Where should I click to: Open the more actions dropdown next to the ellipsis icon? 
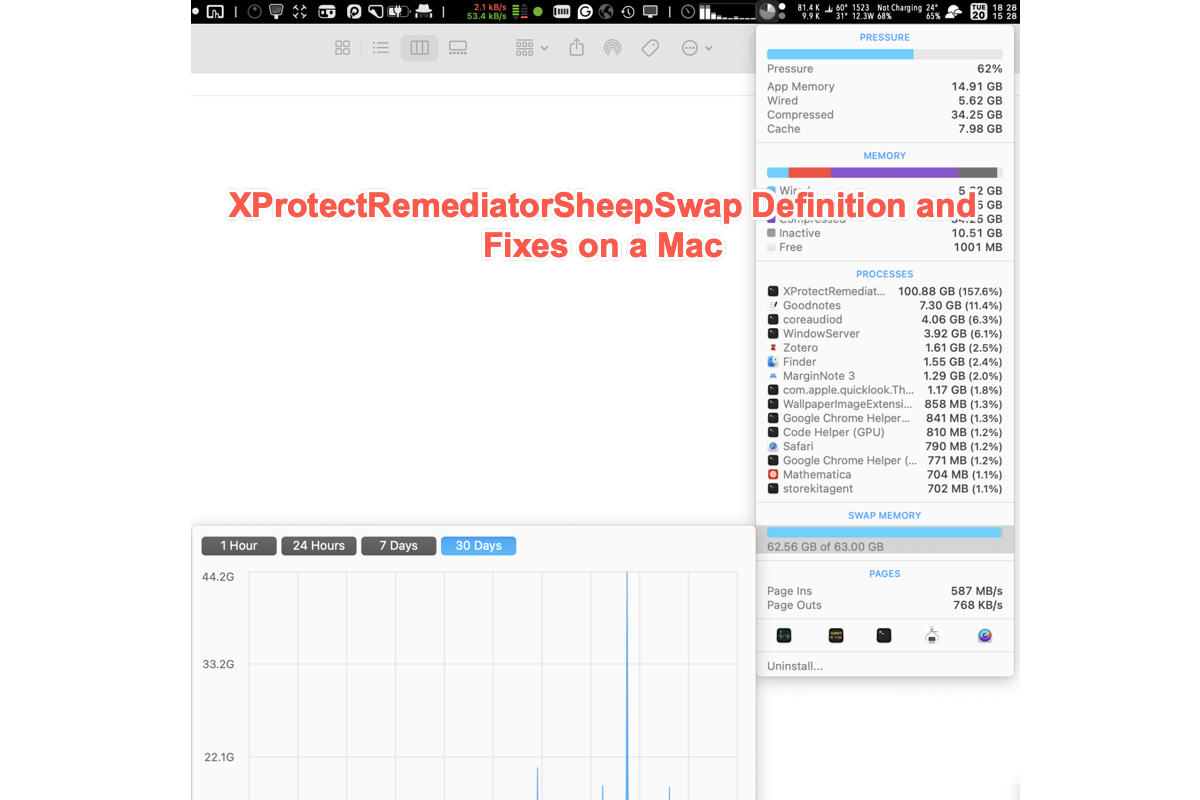click(697, 47)
